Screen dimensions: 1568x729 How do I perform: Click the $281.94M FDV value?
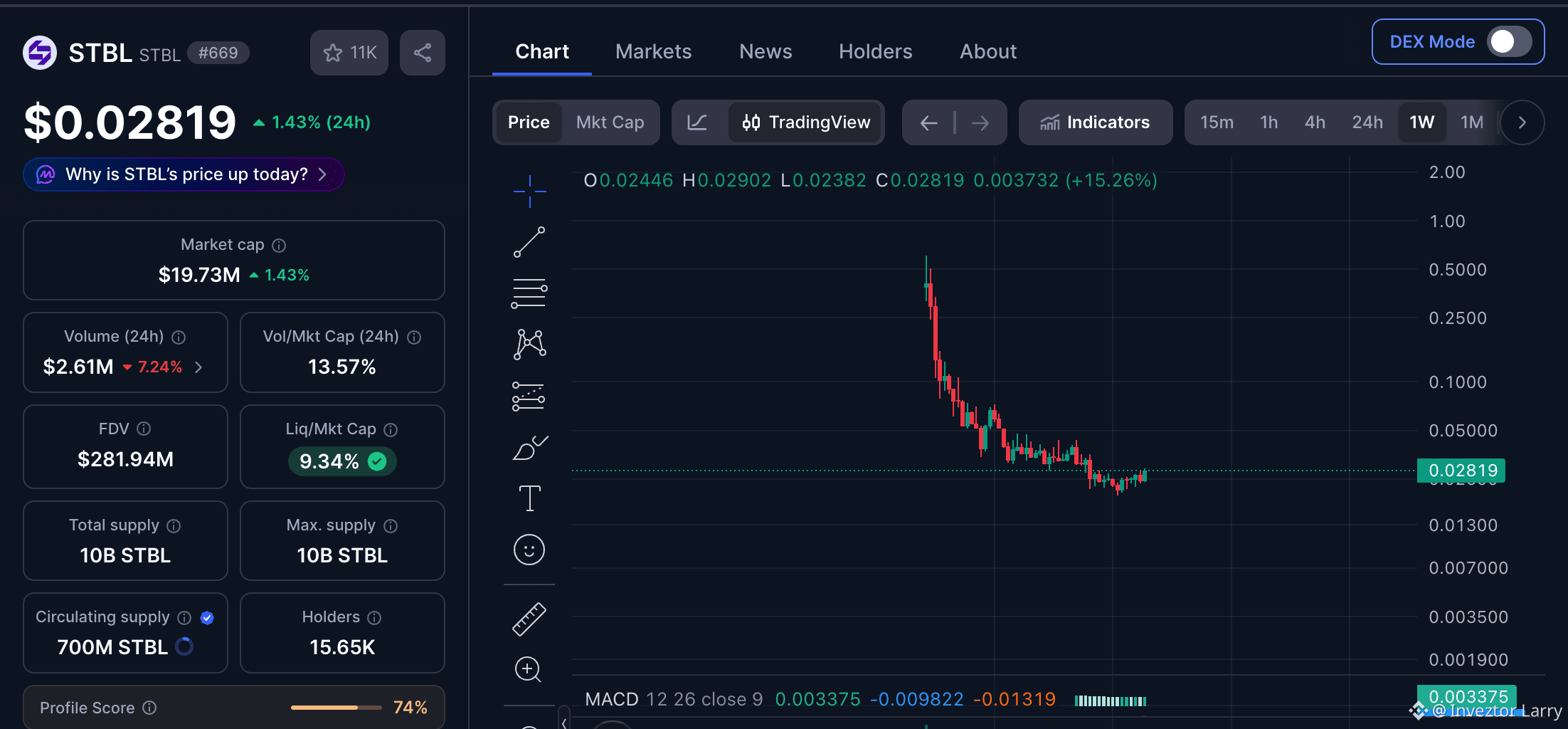125,459
